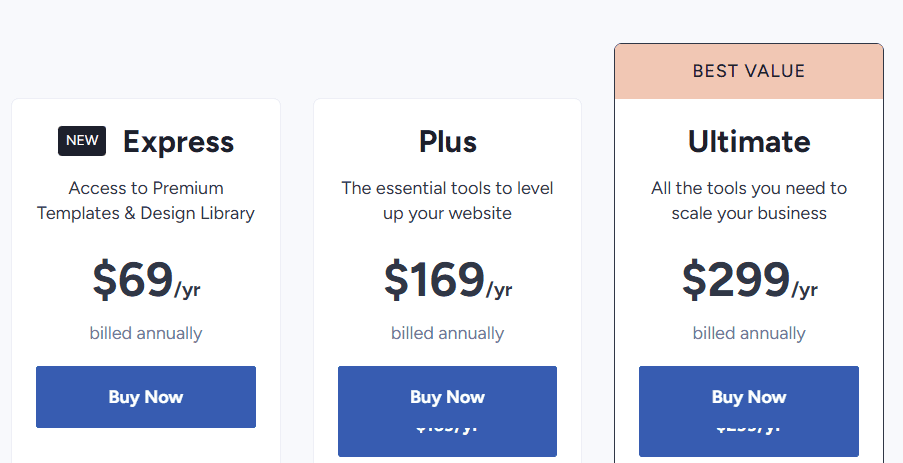Click the 'essential tools to level up' description
The width and height of the screenshot is (903, 463).
pyautogui.click(x=447, y=200)
